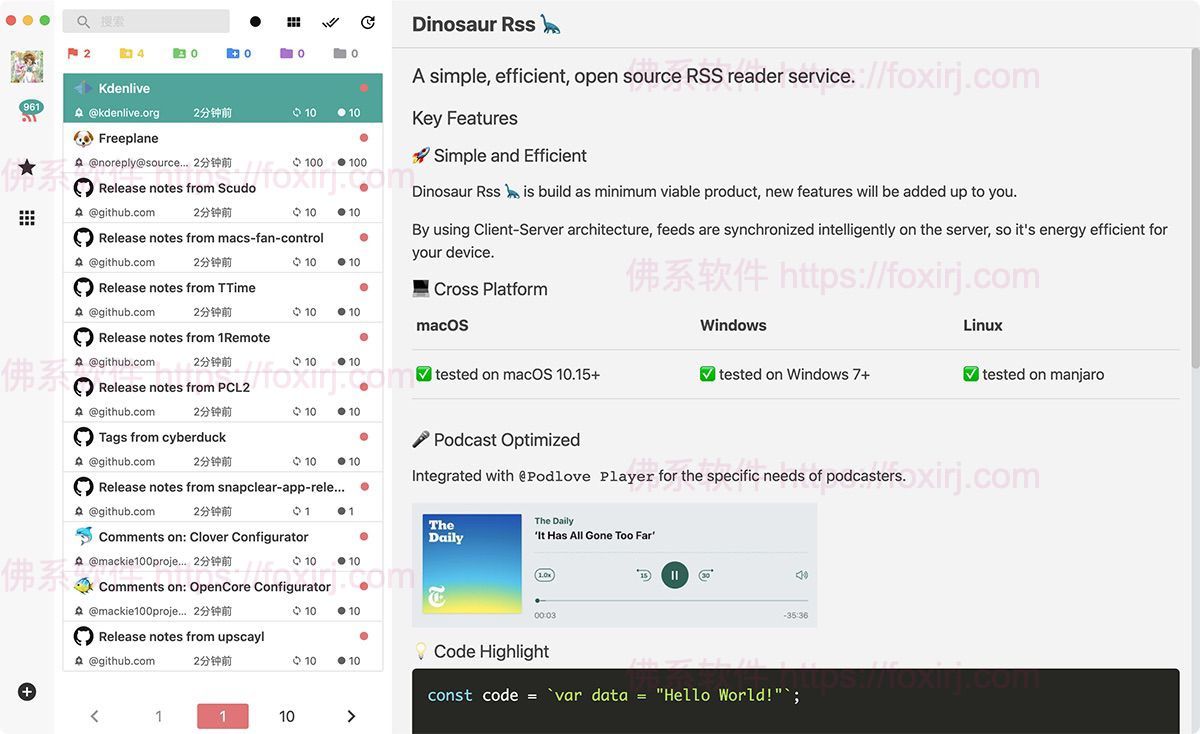The width and height of the screenshot is (1200, 734).
Task: Open the starred items in sidebar
Action: (x=27, y=167)
